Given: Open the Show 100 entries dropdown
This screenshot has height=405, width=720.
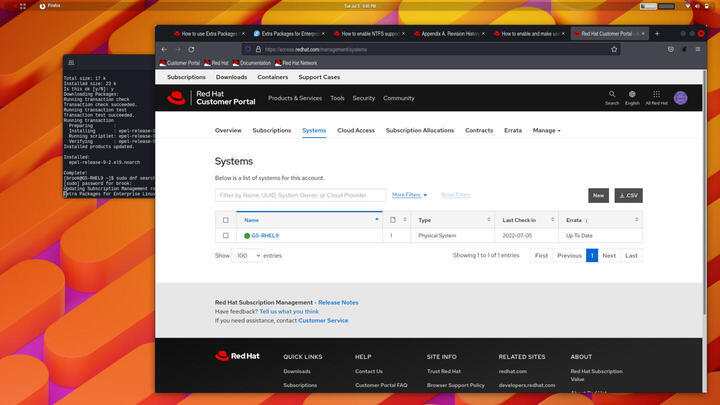Looking at the screenshot, I should point(247,256).
